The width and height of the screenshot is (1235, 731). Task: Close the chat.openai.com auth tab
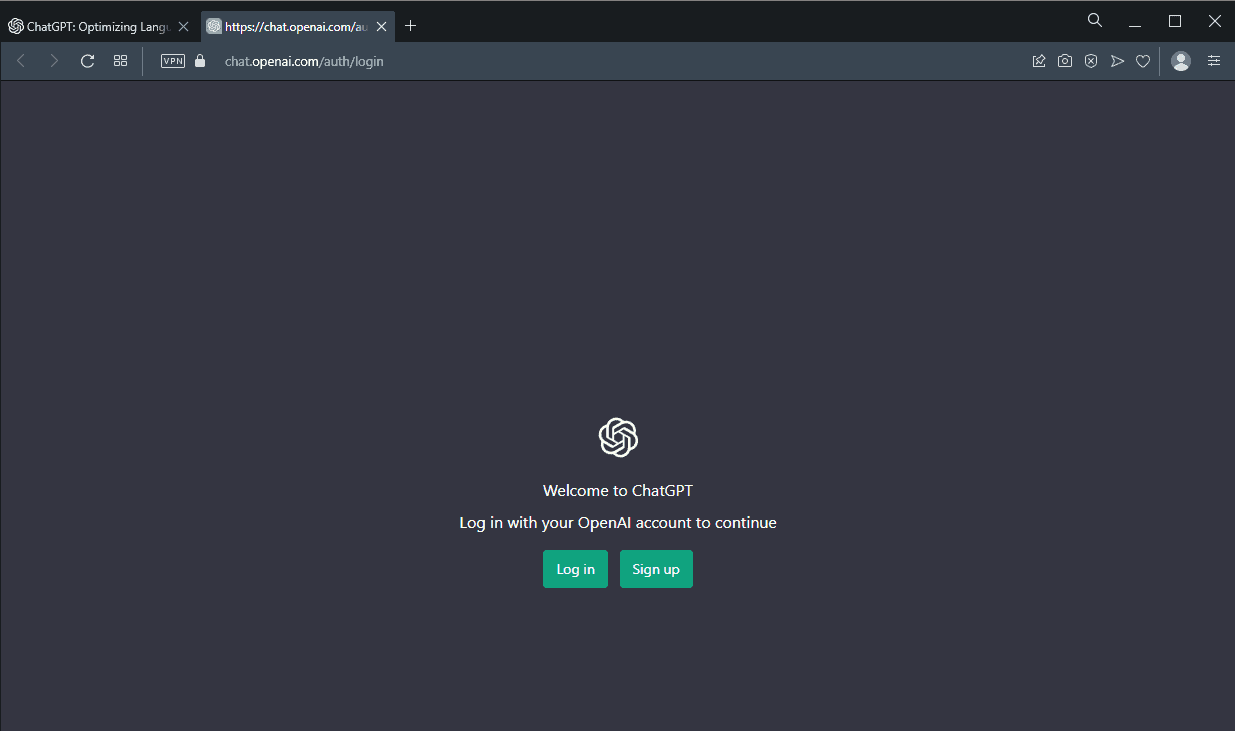(380, 26)
